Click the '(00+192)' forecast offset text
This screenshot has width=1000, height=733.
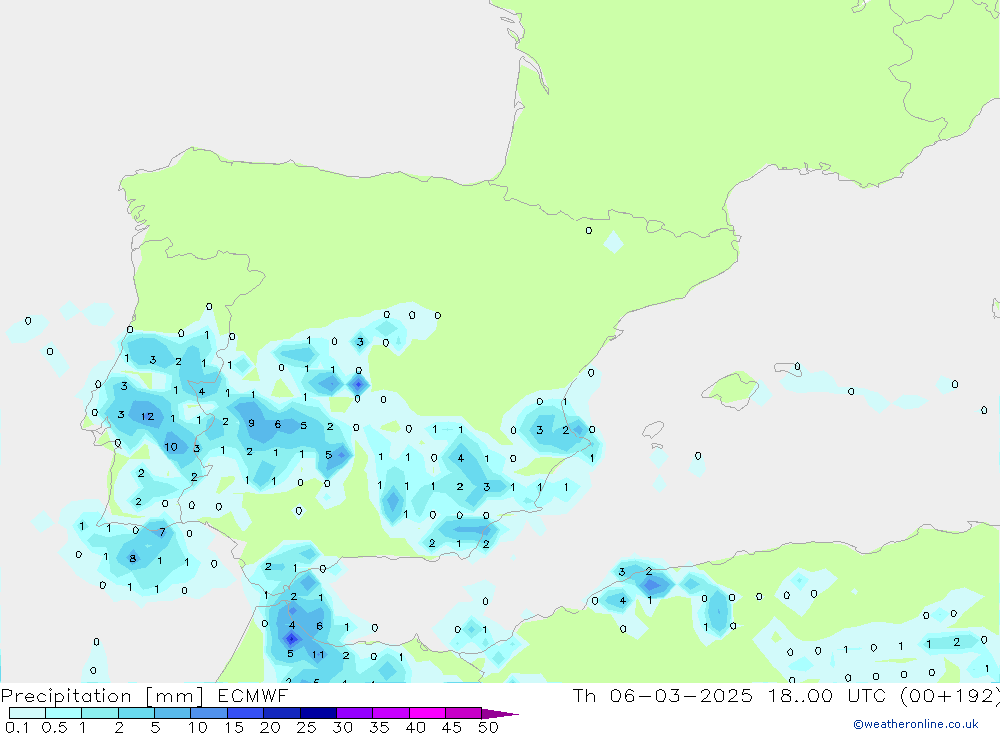[950, 695]
